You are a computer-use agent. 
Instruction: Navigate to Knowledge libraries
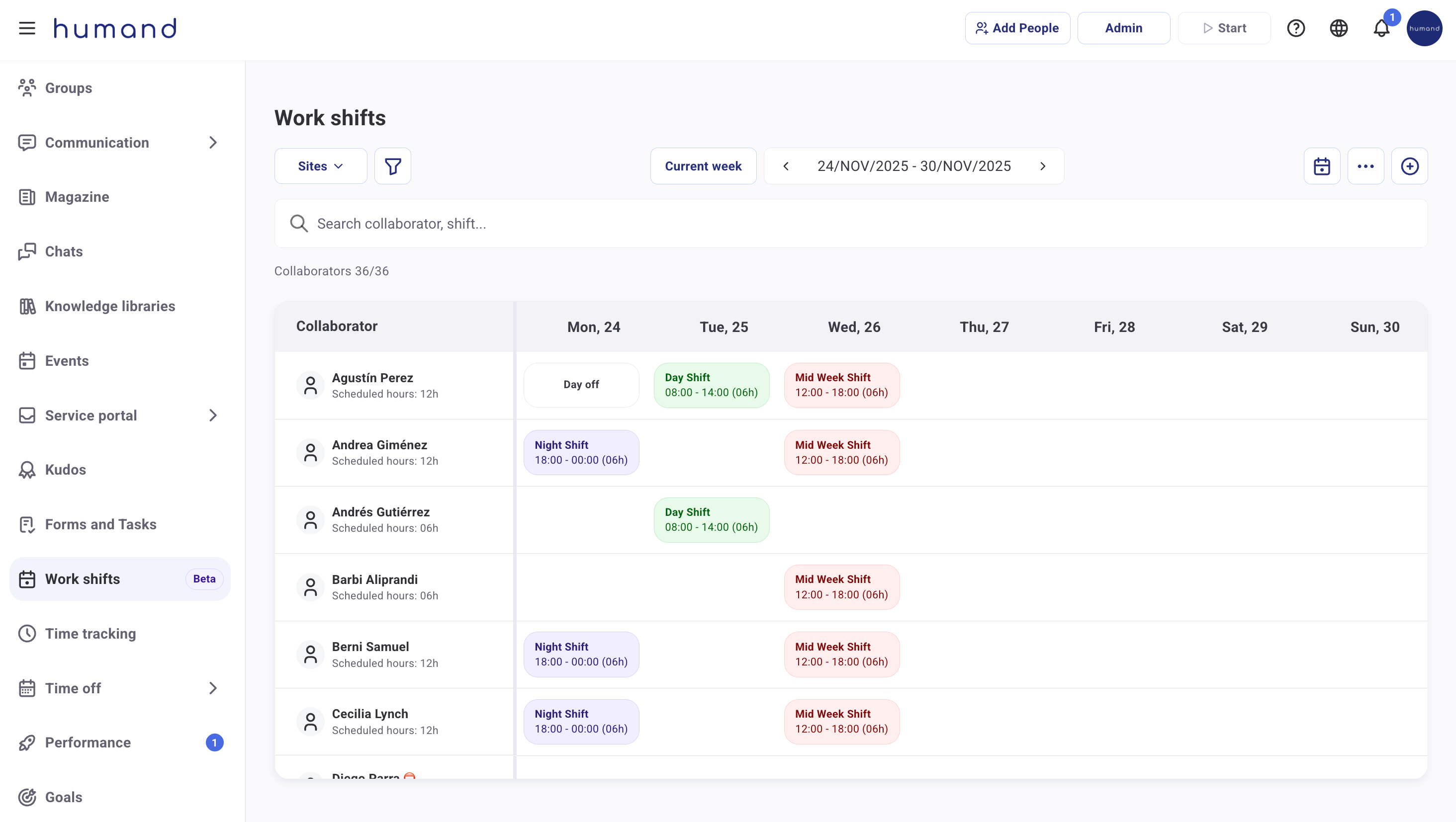110,306
